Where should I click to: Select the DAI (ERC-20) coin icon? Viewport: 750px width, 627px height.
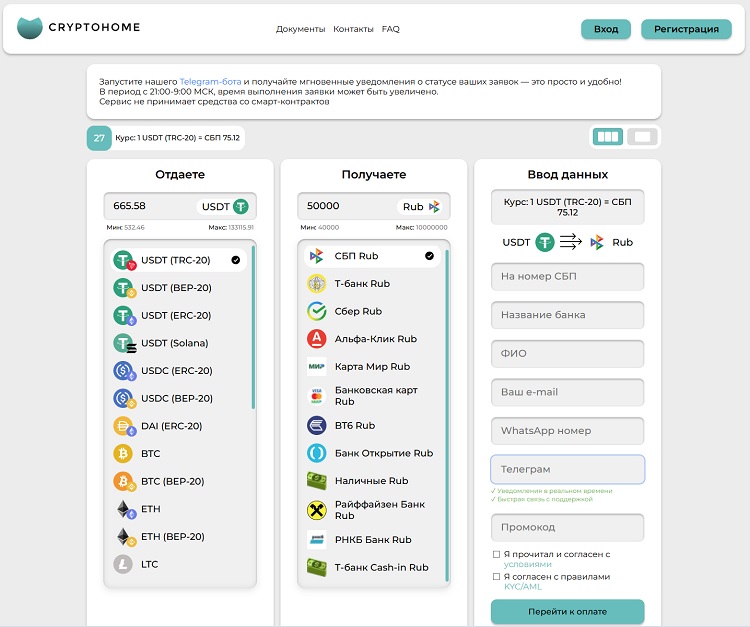(124, 426)
